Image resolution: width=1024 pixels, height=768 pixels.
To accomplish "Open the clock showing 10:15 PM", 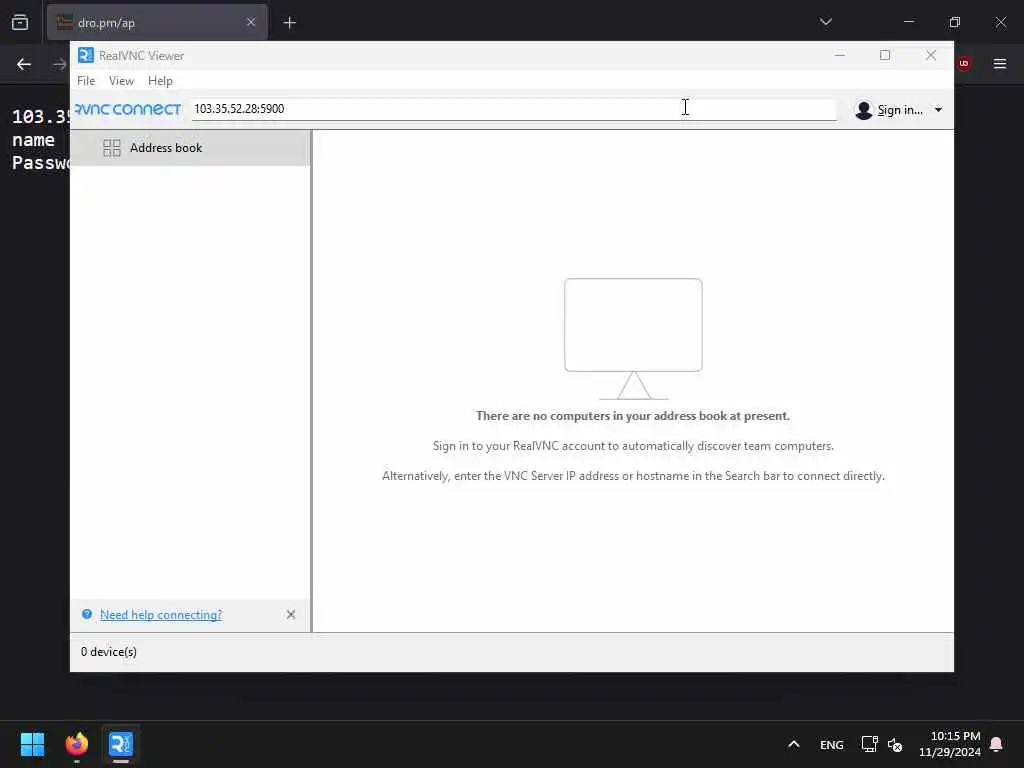I will [950, 744].
